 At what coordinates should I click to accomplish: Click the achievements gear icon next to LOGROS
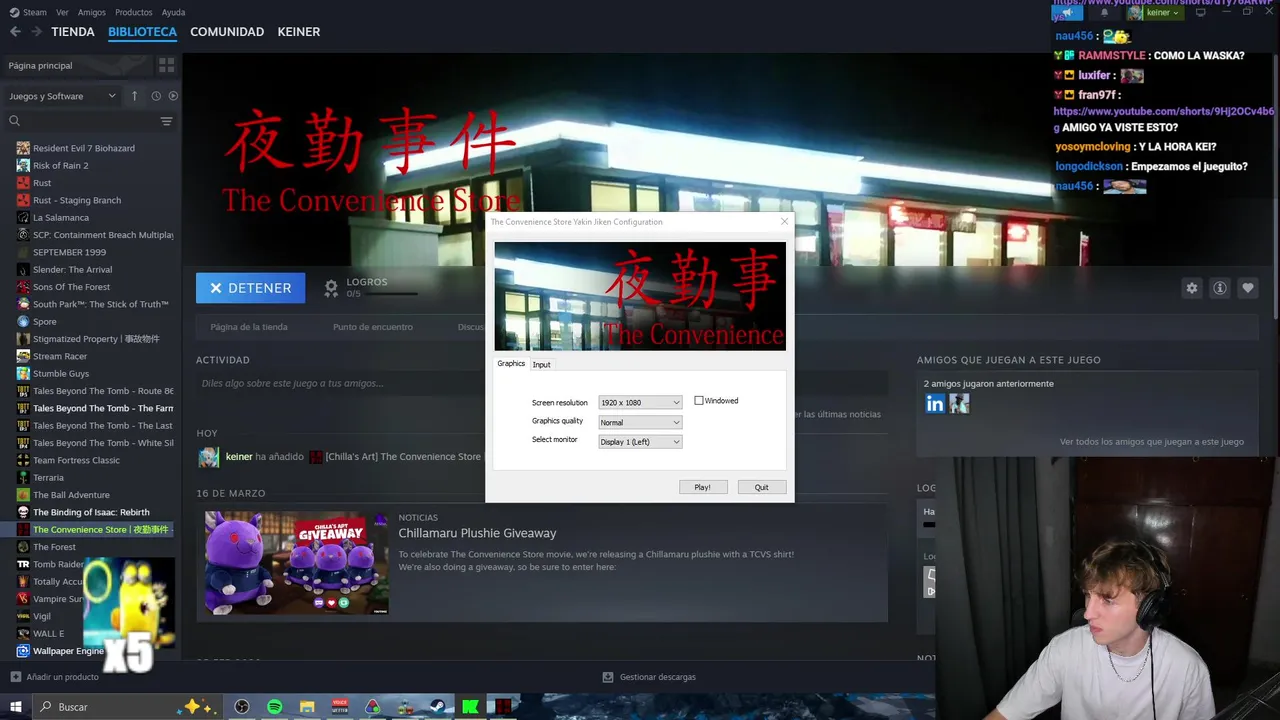coord(331,288)
